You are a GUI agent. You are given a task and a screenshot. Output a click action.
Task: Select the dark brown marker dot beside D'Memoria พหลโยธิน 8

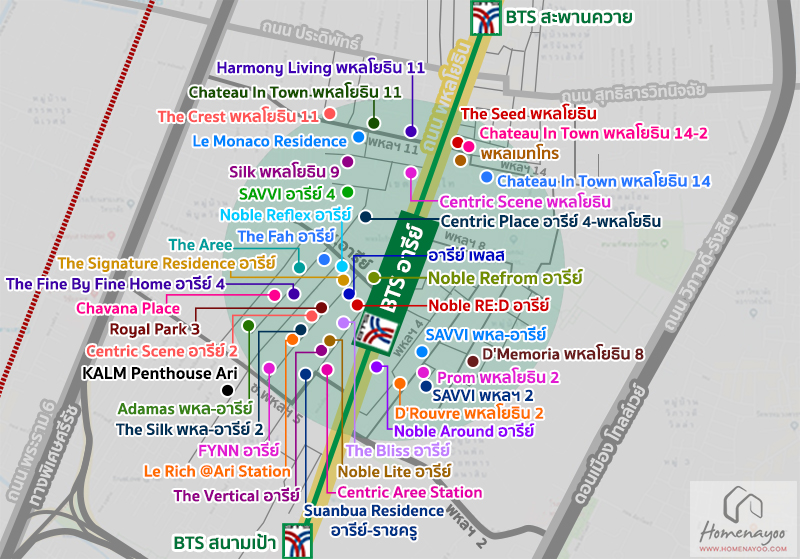(473, 361)
